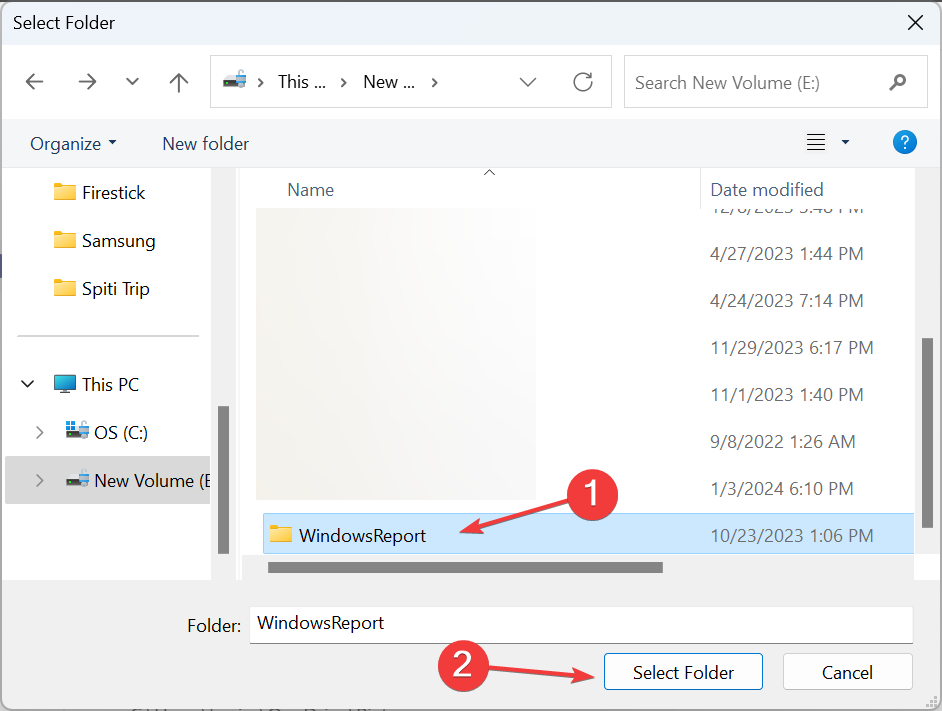Create a New folder

coord(205,144)
